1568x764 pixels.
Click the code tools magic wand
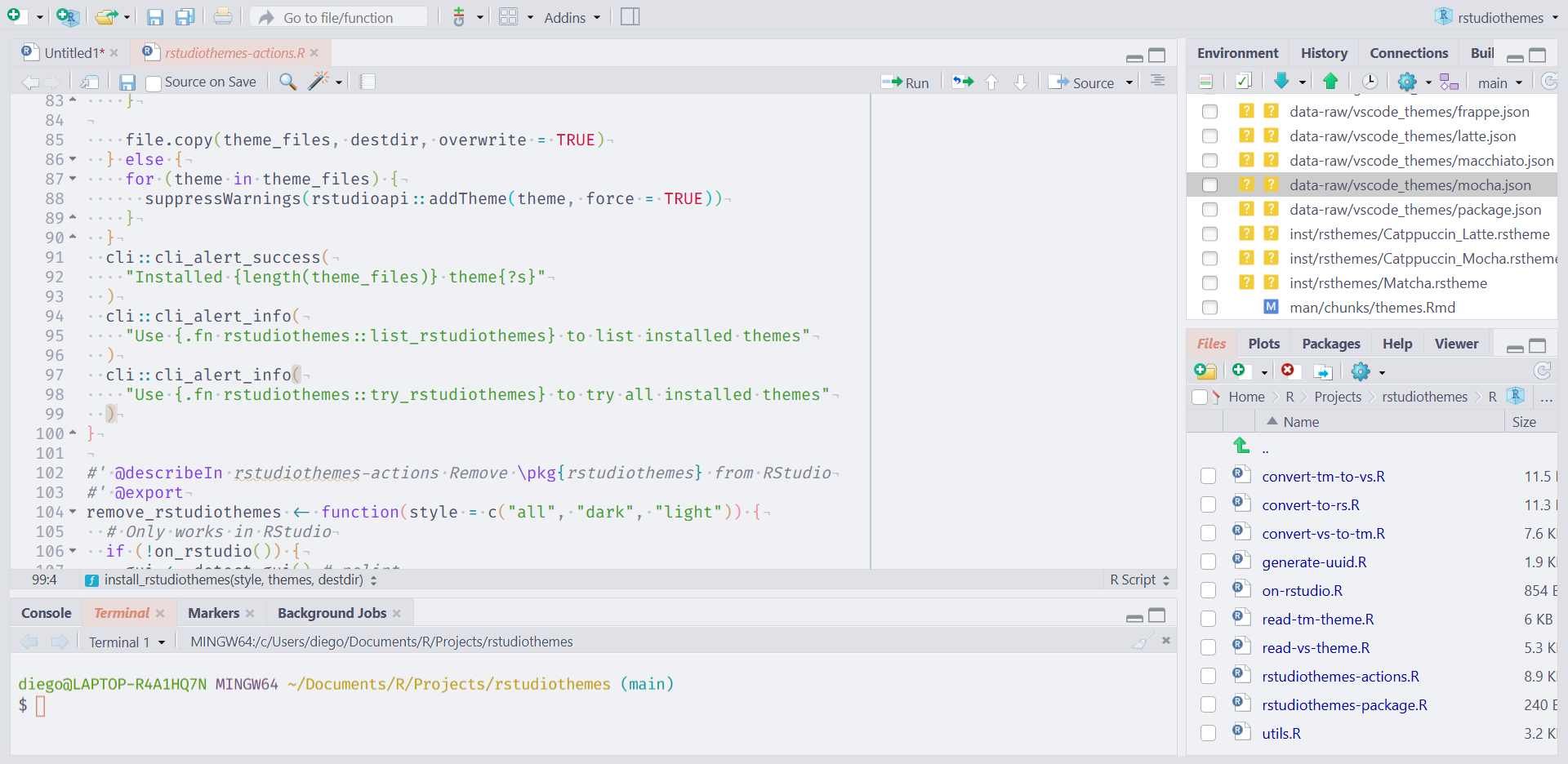point(318,82)
